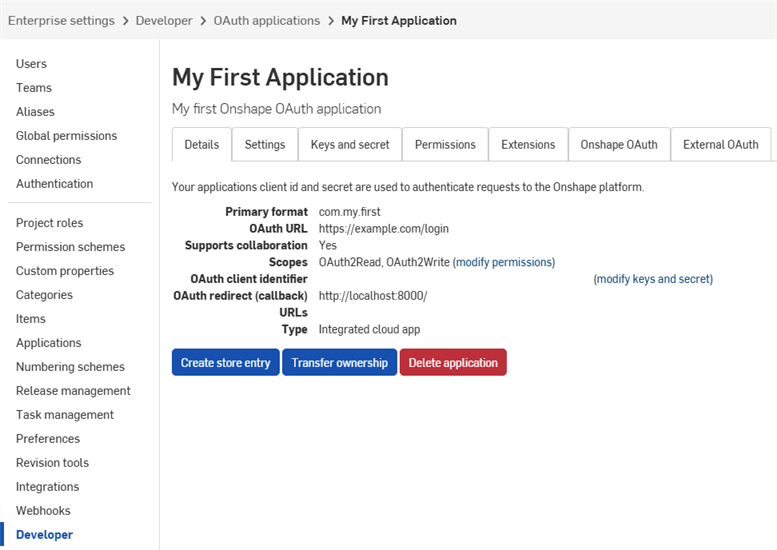The height and width of the screenshot is (550, 777).
Task: Open the Permissions tab
Action: (x=445, y=145)
